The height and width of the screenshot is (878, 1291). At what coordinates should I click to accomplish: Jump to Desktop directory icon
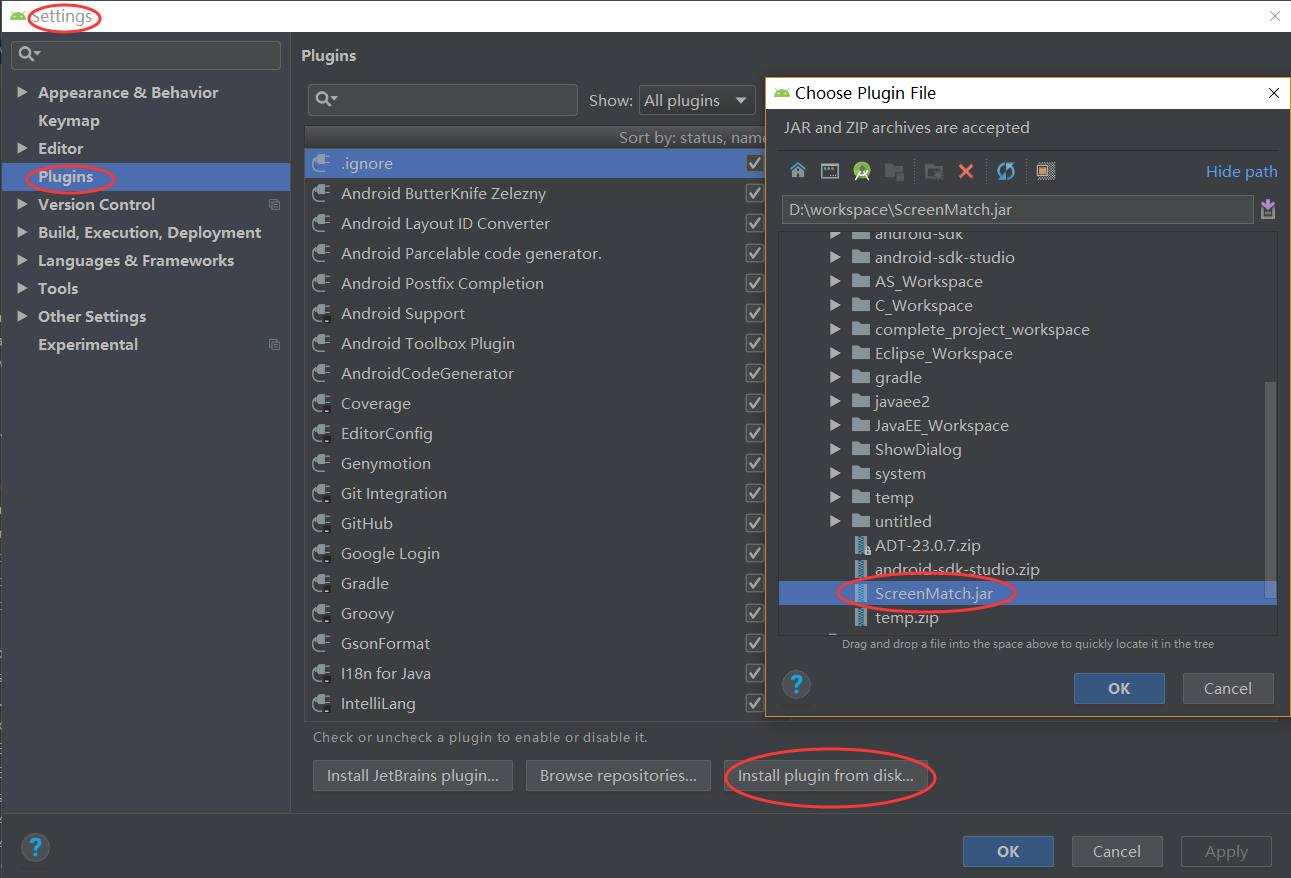pyautogui.click(x=829, y=171)
